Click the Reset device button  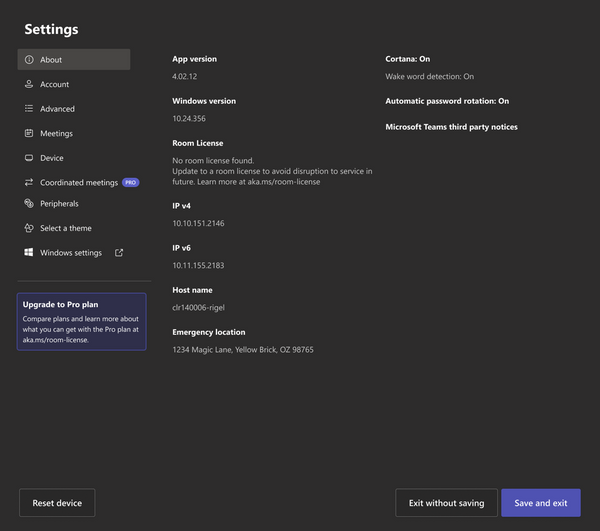tap(57, 503)
